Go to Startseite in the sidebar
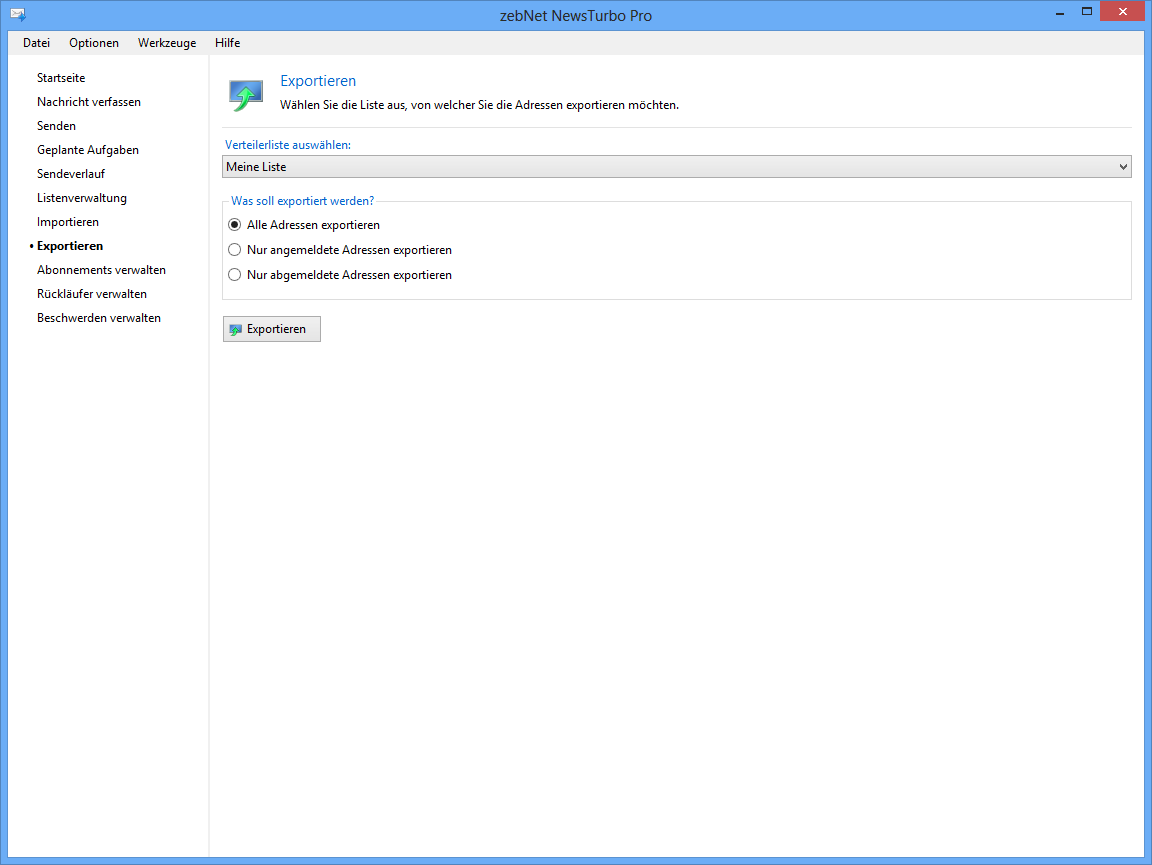 61,78
